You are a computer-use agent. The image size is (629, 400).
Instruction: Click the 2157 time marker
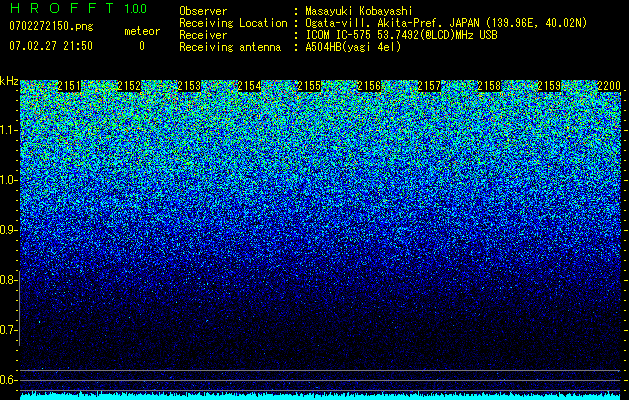tap(429, 86)
